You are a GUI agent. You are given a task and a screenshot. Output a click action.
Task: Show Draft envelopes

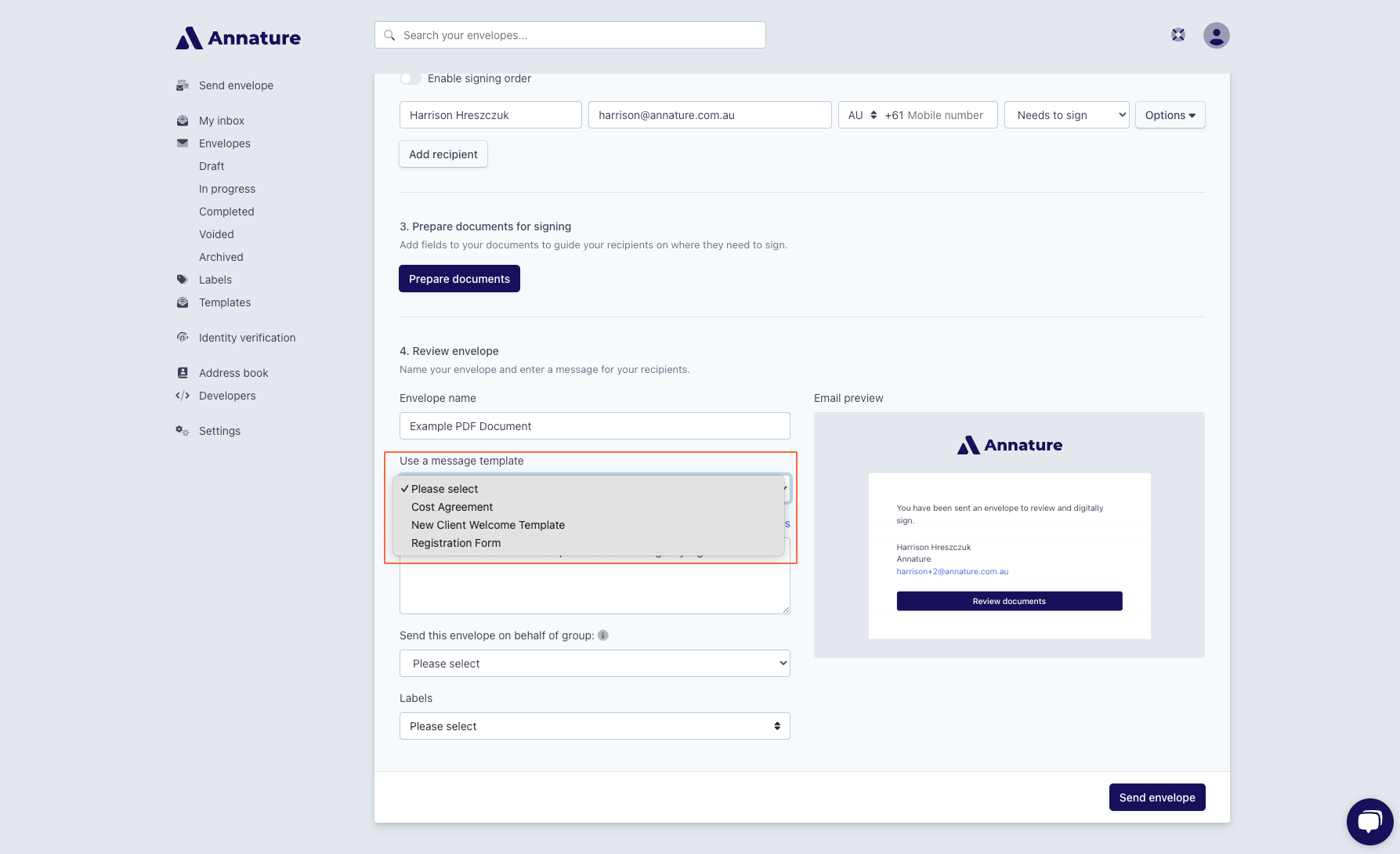pos(212,166)
